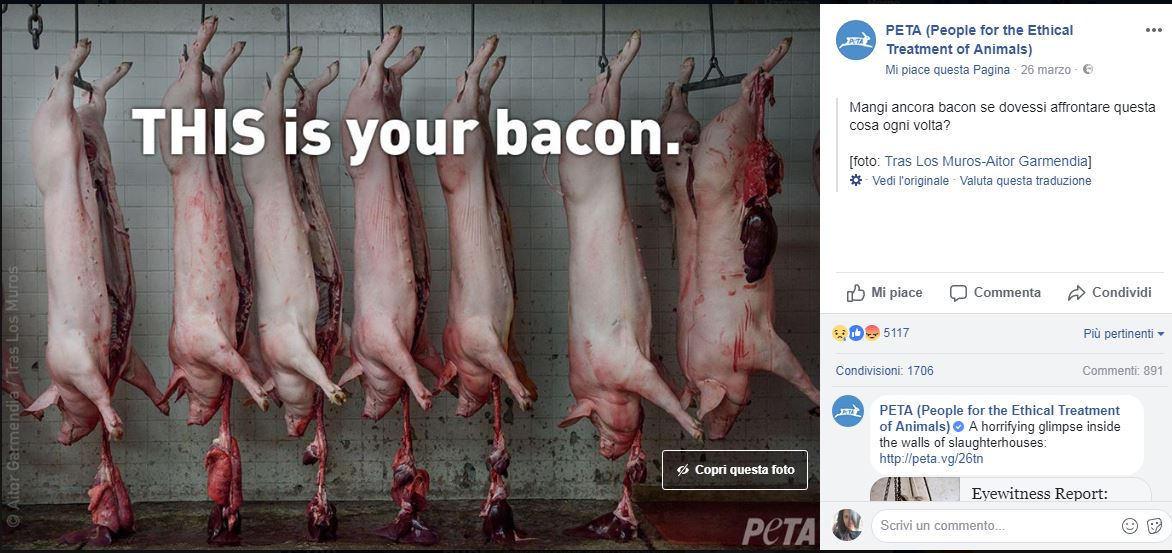Click the Condividi share action
Screen dimensions: 1172x553
[x=1109, y=293]
